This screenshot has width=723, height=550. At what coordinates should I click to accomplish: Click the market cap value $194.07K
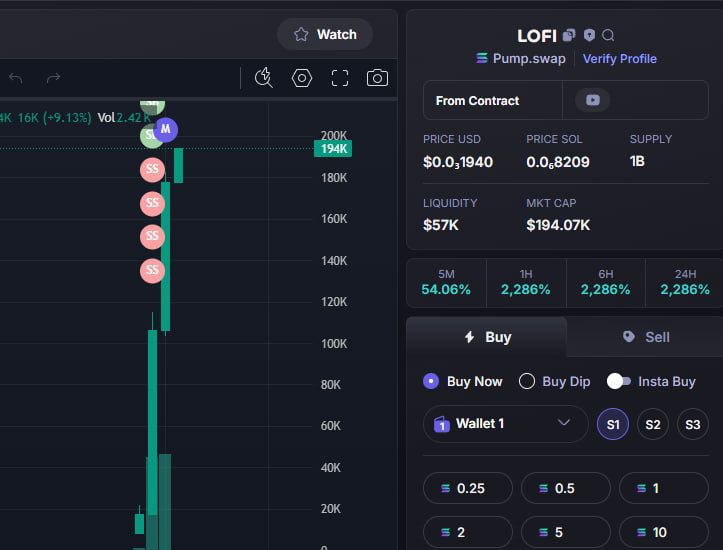558,225
